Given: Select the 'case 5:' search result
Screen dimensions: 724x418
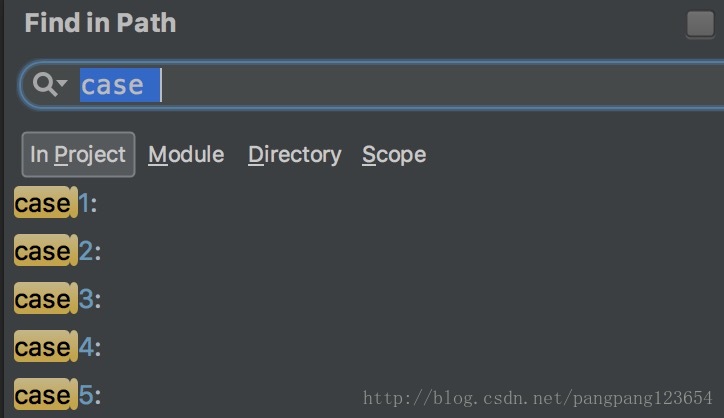Looking at the screenshot, I should tap(58, 395).
